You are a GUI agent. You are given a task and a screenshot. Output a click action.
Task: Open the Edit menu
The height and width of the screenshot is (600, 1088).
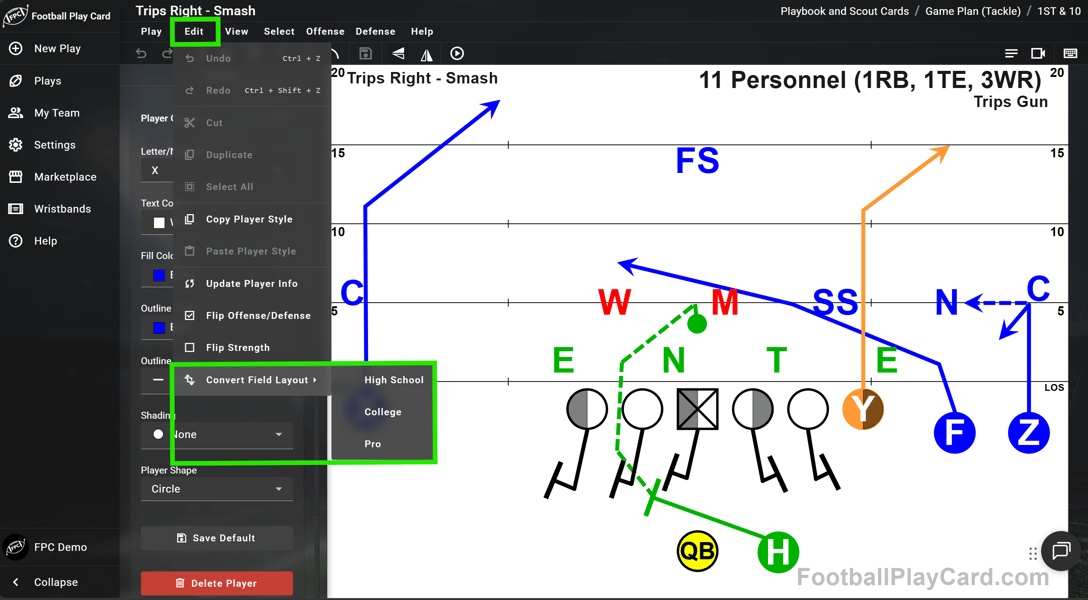click(194, 31)
